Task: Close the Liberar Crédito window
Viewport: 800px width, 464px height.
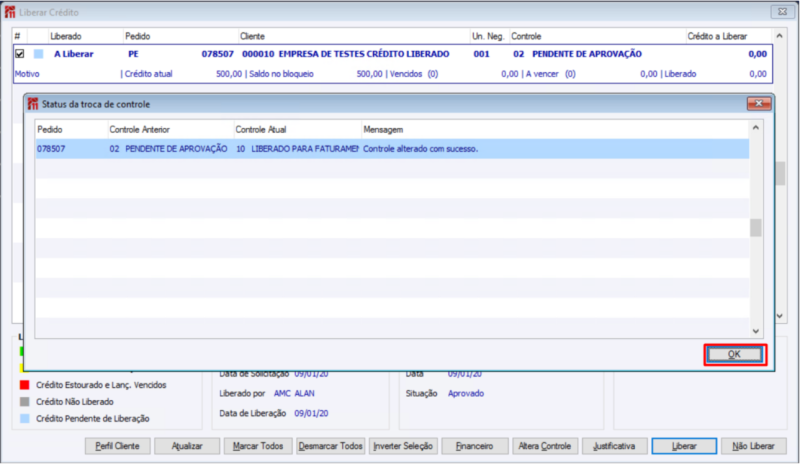Action: point(782,12)
